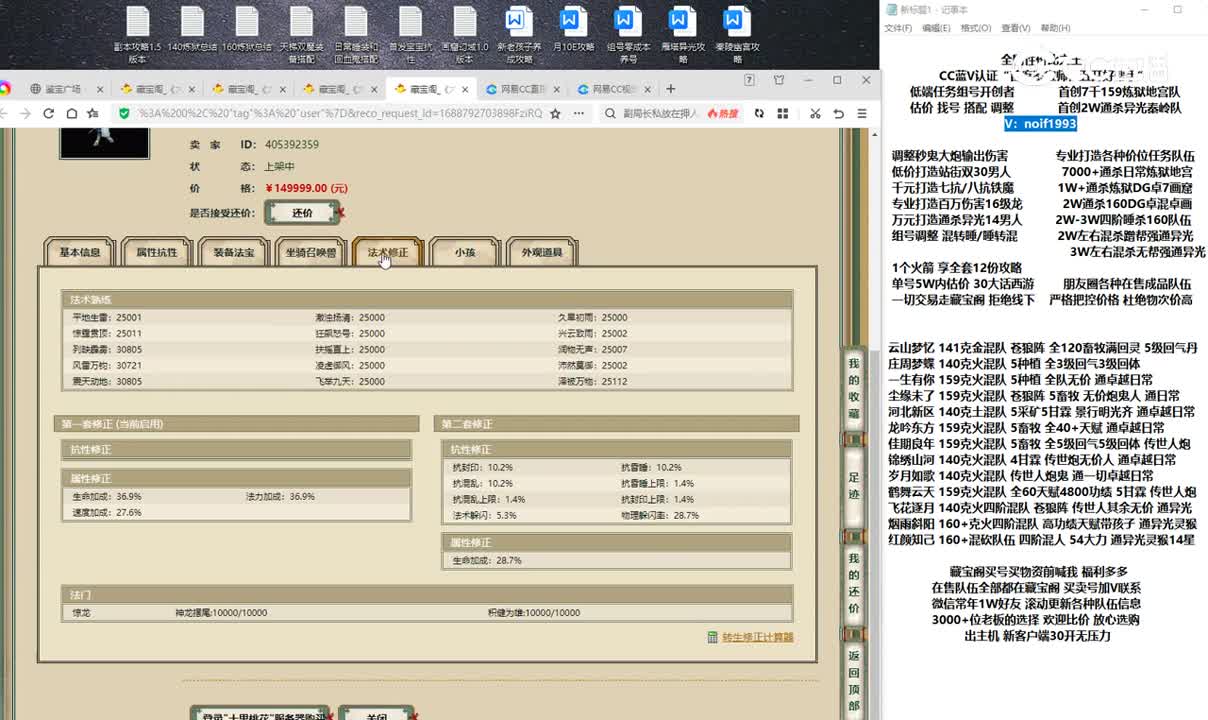Open a new browser tab with plus
The width and height of the screenshot is (1208, 720).
(x=670, y=89)
